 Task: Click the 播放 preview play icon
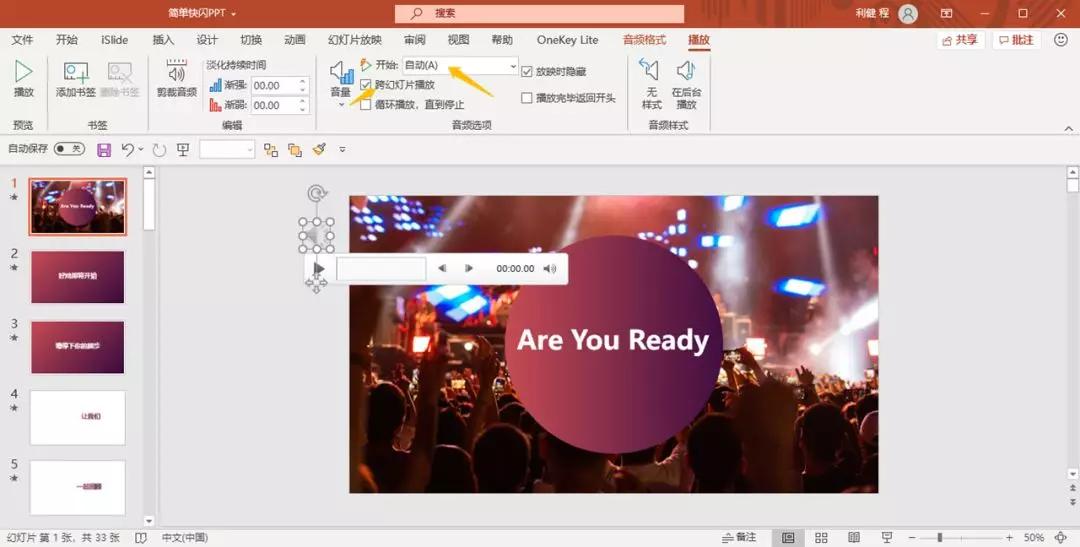coord(23,74)
